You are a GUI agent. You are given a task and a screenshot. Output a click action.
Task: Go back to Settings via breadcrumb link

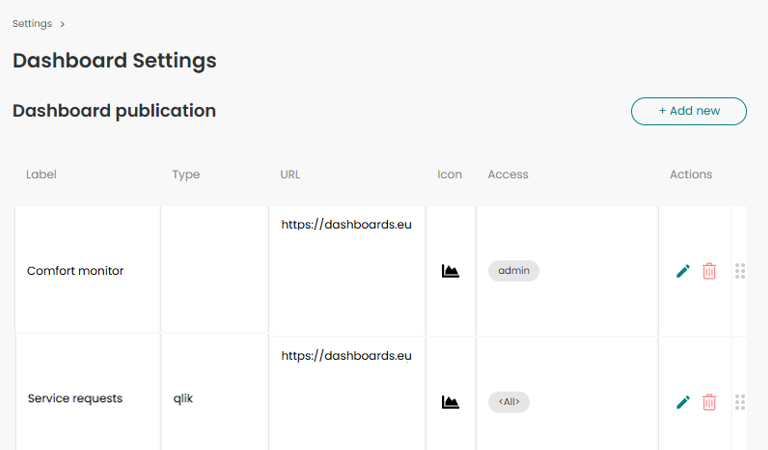(x=32, y=24)
